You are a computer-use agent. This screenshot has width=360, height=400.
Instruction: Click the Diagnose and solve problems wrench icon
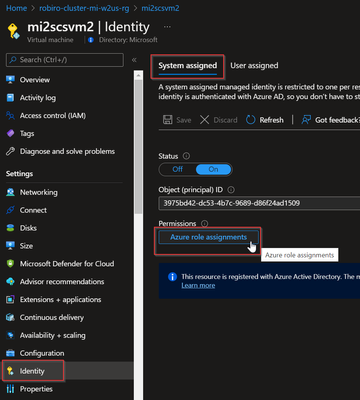[x=10, y=151]
